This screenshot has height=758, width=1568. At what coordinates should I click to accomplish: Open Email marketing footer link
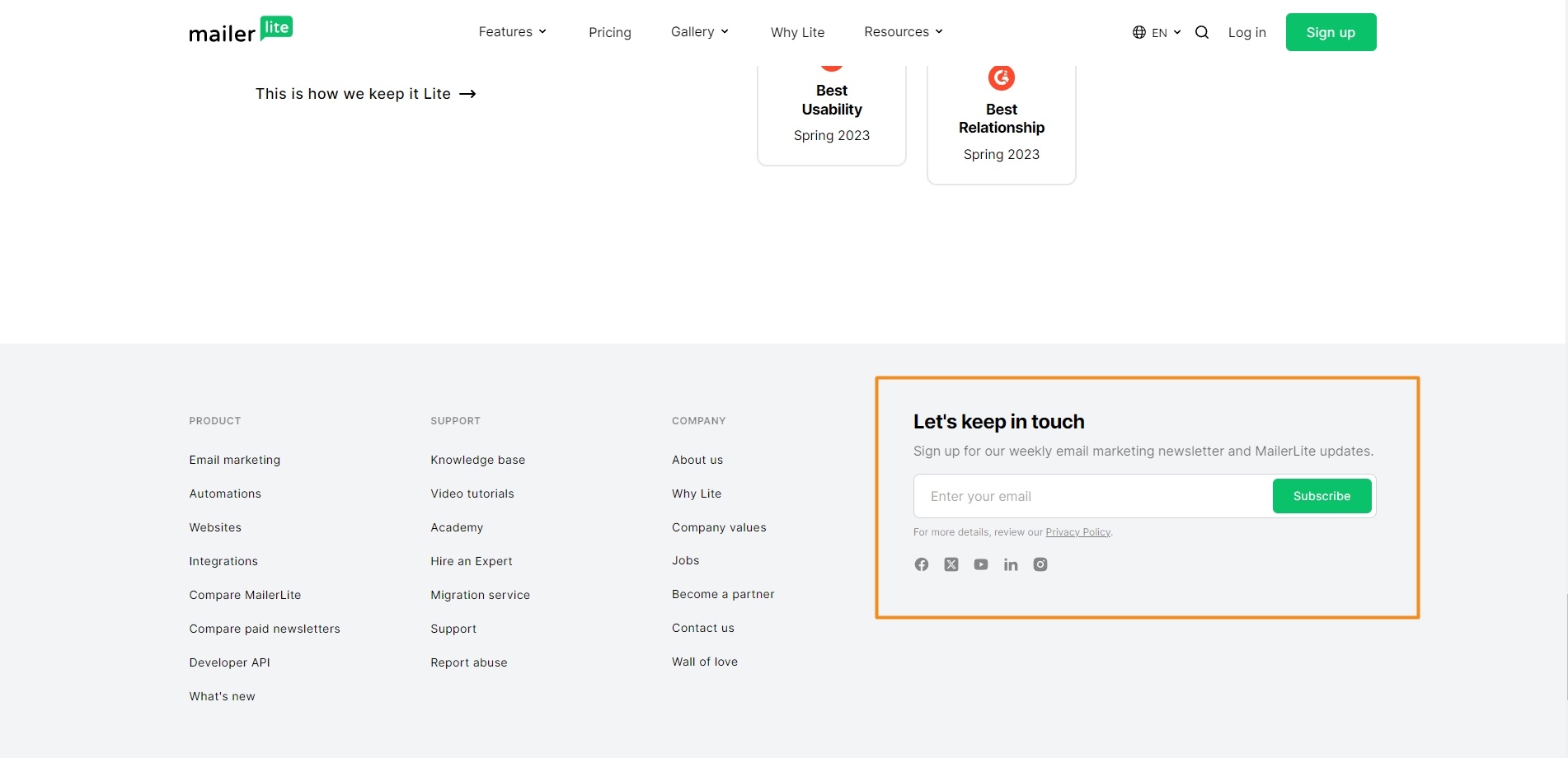point(235,460)
